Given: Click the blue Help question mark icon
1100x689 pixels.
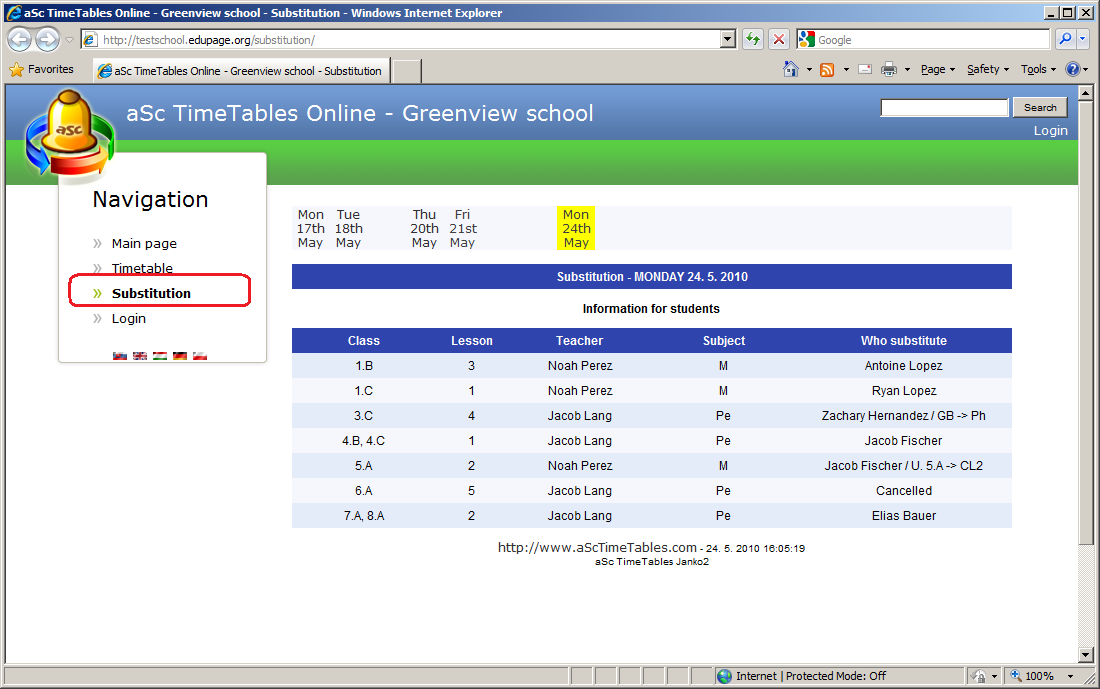Looking at the screenshot, I should click(1072, 69).
